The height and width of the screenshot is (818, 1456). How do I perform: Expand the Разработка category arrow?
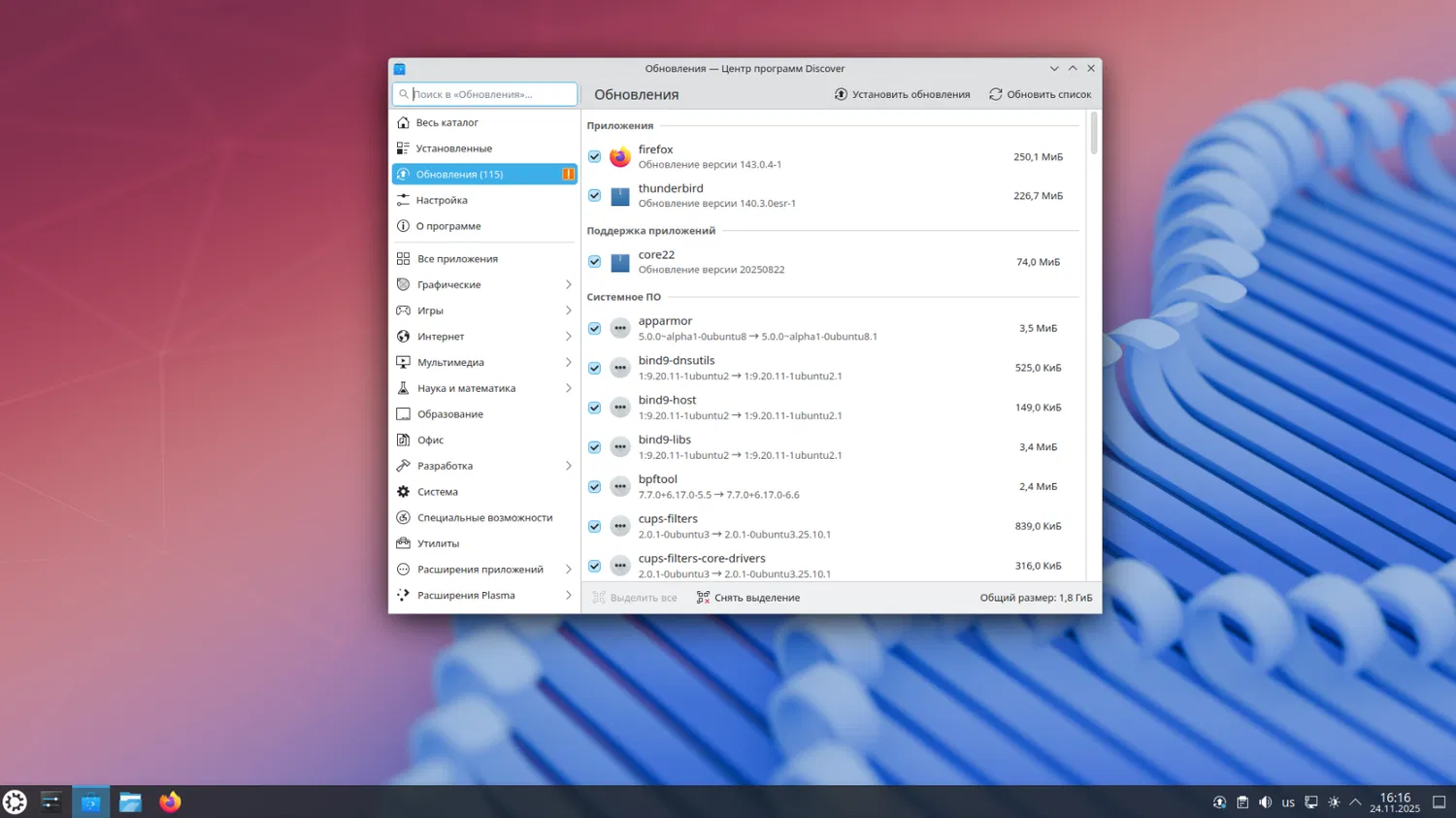[569, 466]
